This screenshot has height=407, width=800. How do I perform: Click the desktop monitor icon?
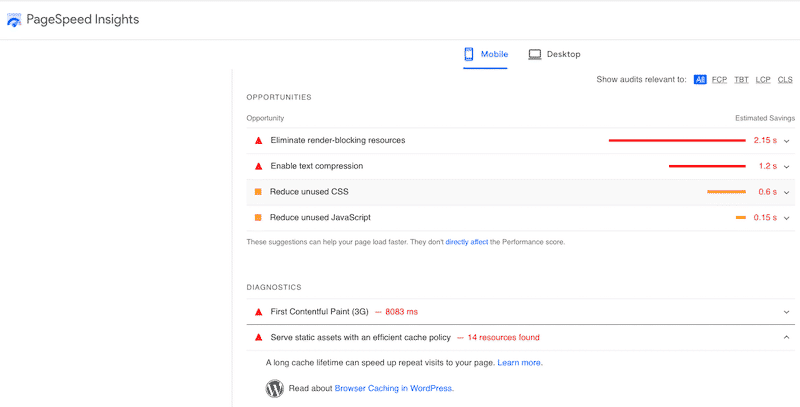click(535, 54)
